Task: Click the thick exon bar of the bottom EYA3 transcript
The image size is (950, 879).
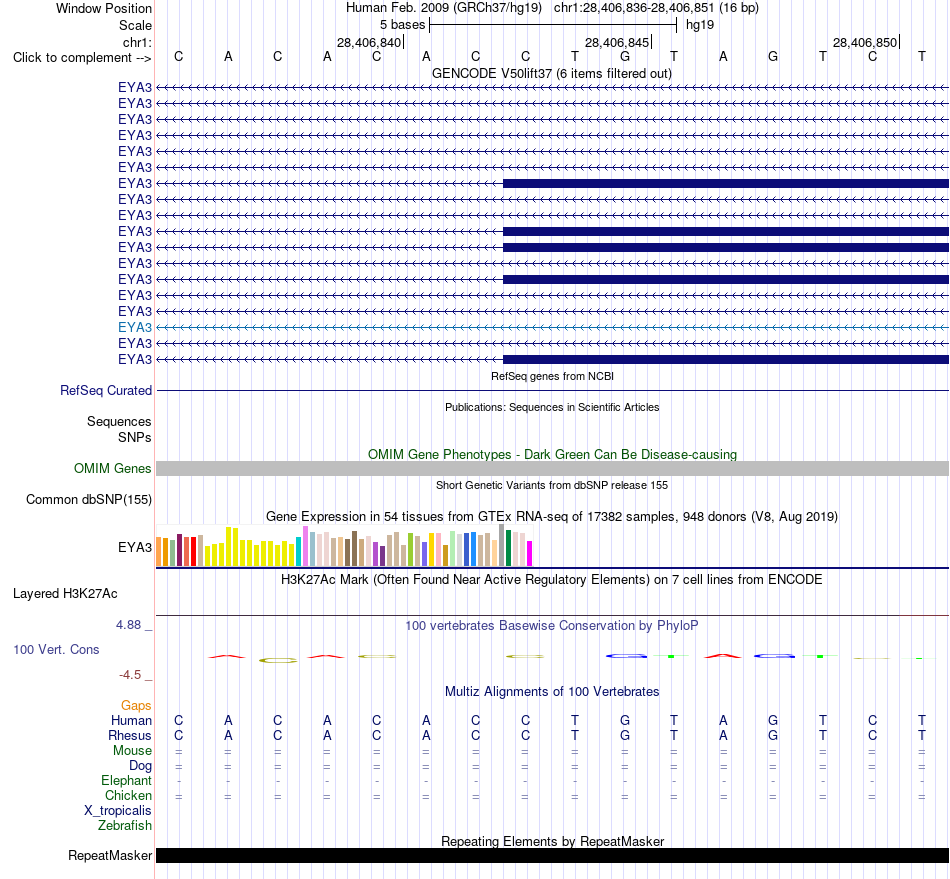Action: [x=726, y=359]
